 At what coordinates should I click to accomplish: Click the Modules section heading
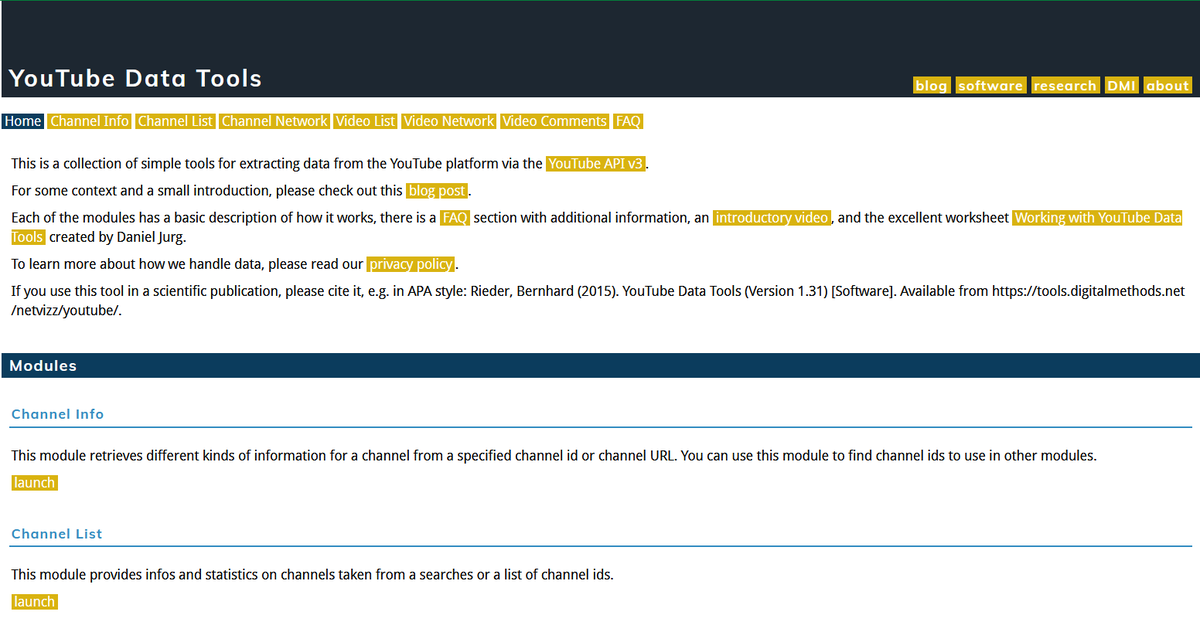point(43,366)
